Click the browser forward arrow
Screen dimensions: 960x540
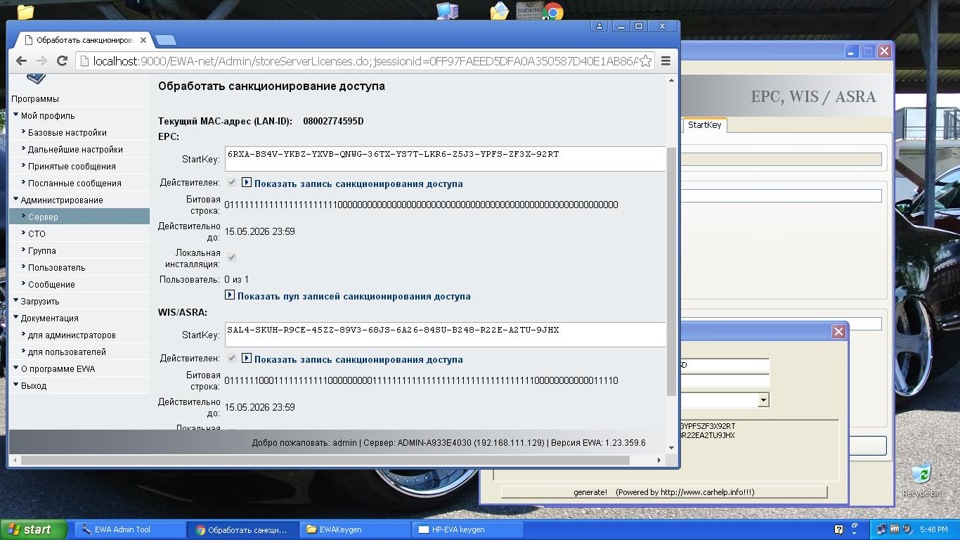(42, 61)
